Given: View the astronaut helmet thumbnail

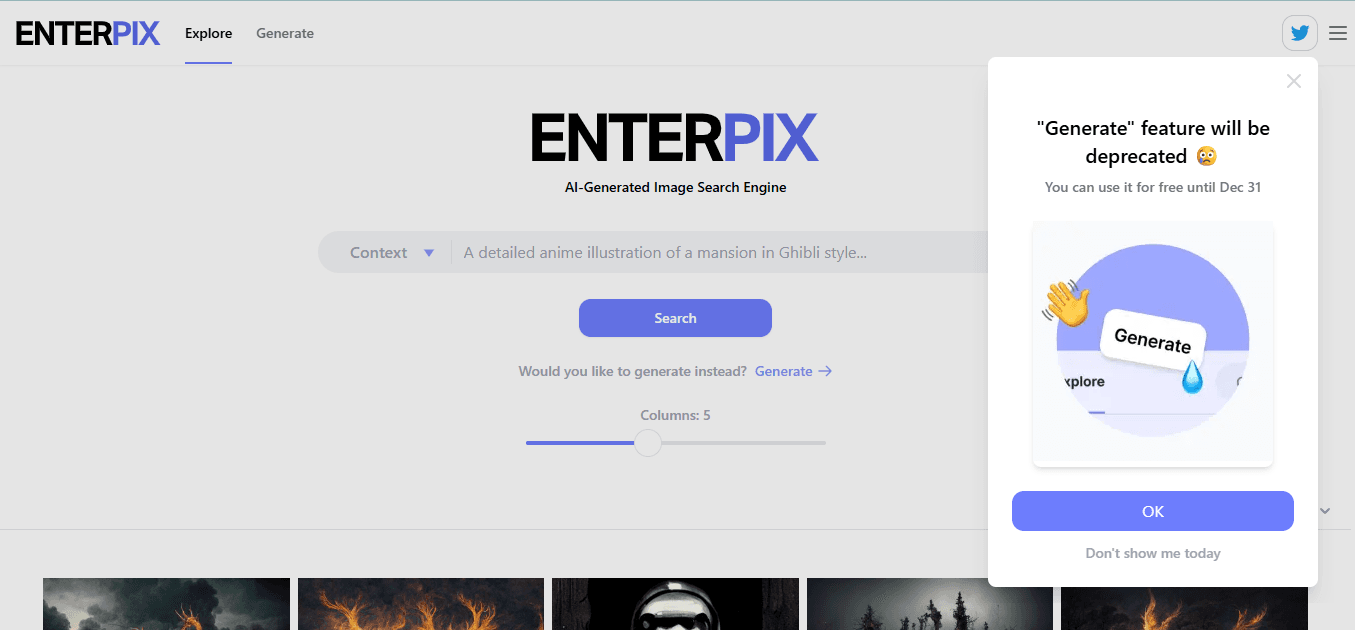Looking at the screenshot, I should pyautogui.click(x=675, y=604).
